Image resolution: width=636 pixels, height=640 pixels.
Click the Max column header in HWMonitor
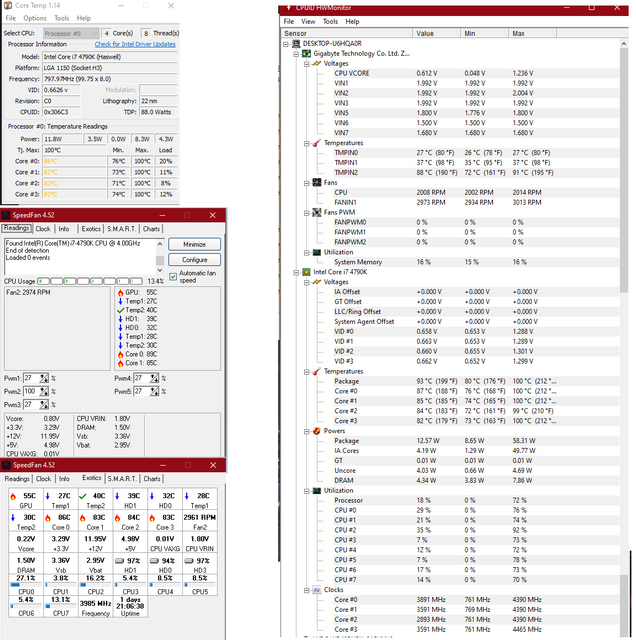click(532, 33)
